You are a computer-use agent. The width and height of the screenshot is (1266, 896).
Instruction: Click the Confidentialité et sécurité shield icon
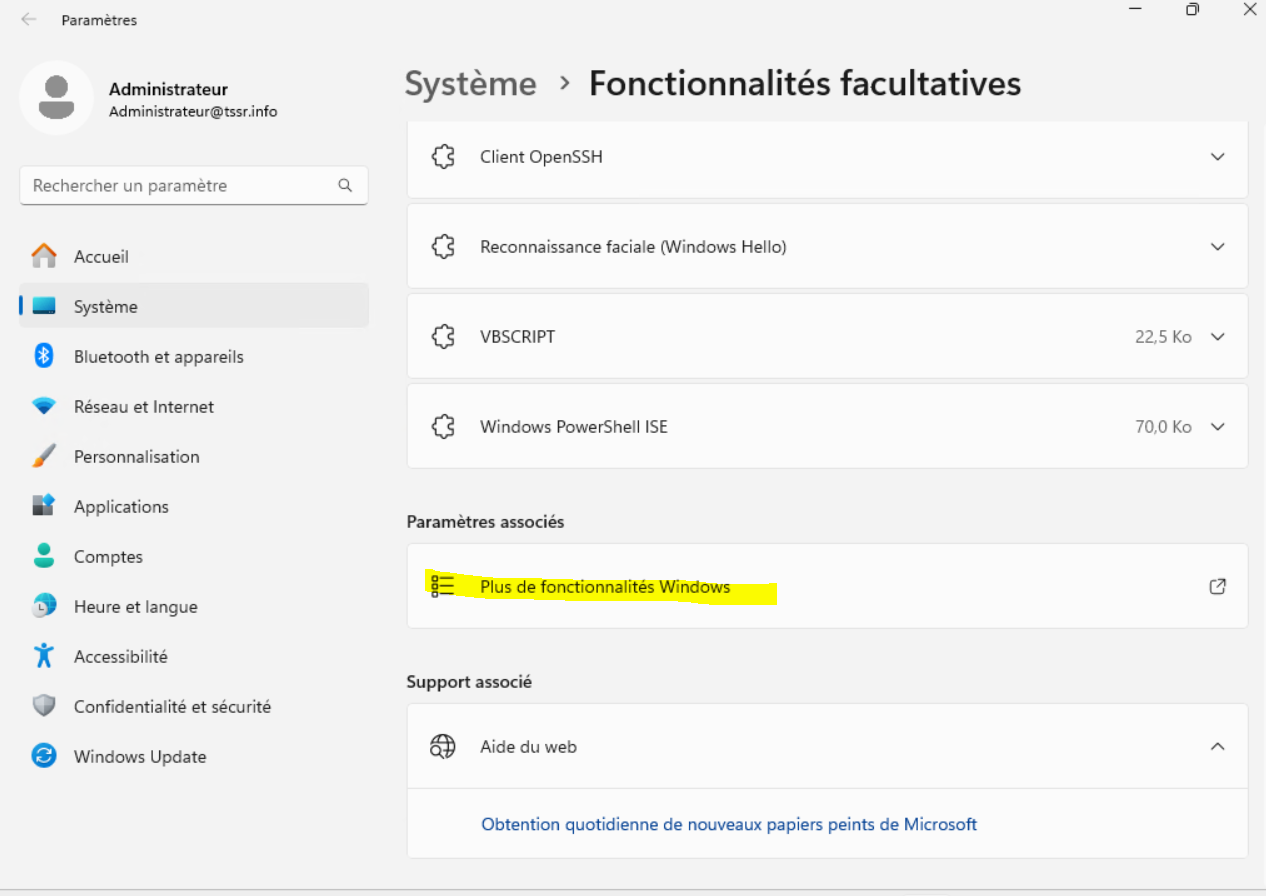tap(44, 707)
